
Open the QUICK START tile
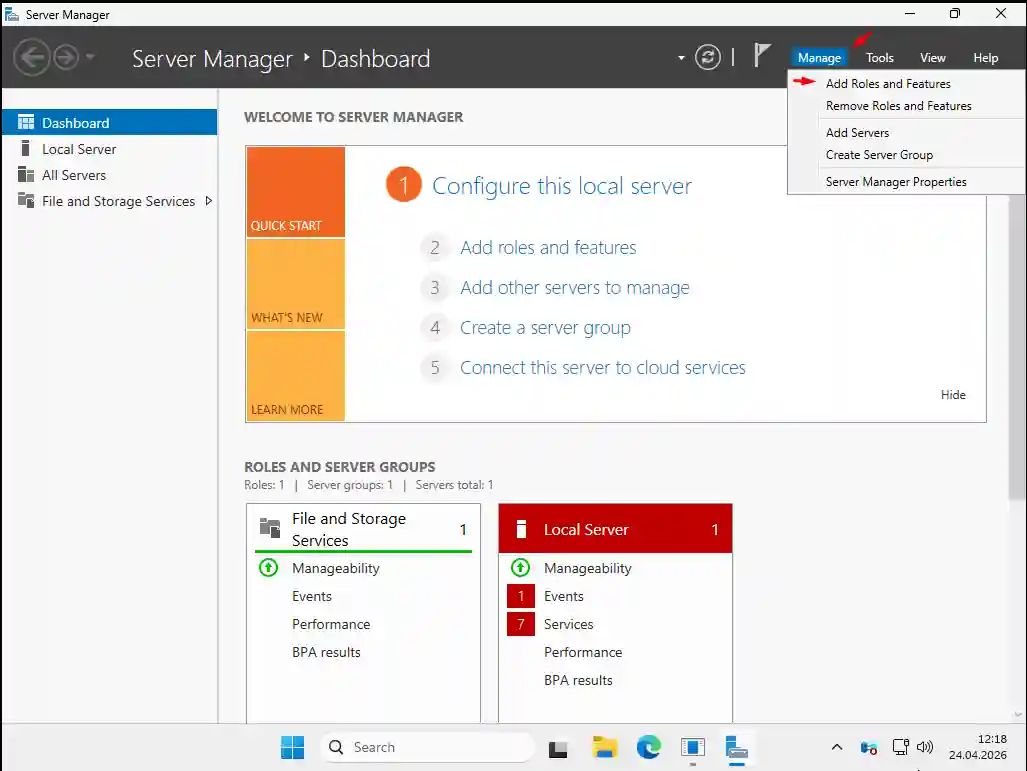295,191
